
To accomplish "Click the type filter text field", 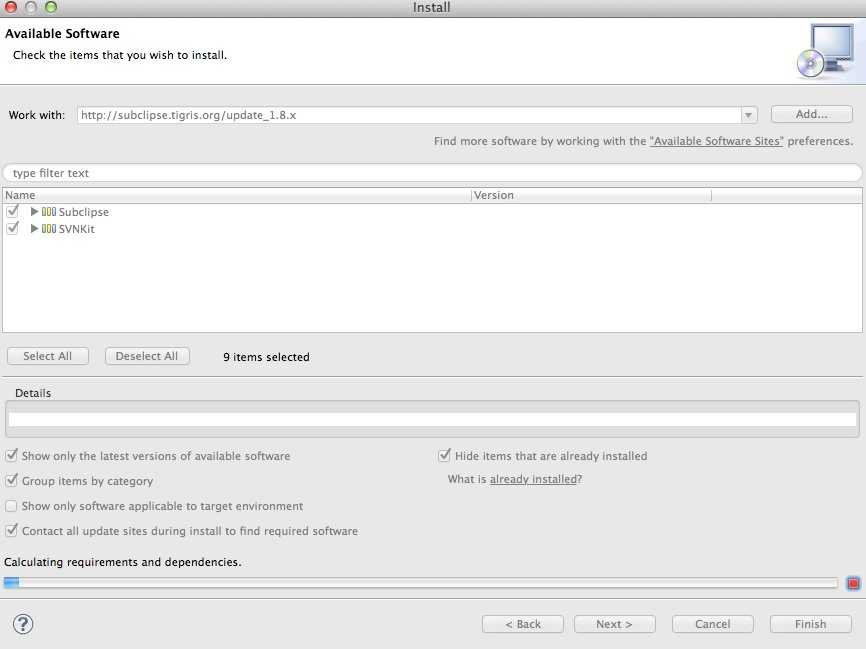I will pos(432,173).
